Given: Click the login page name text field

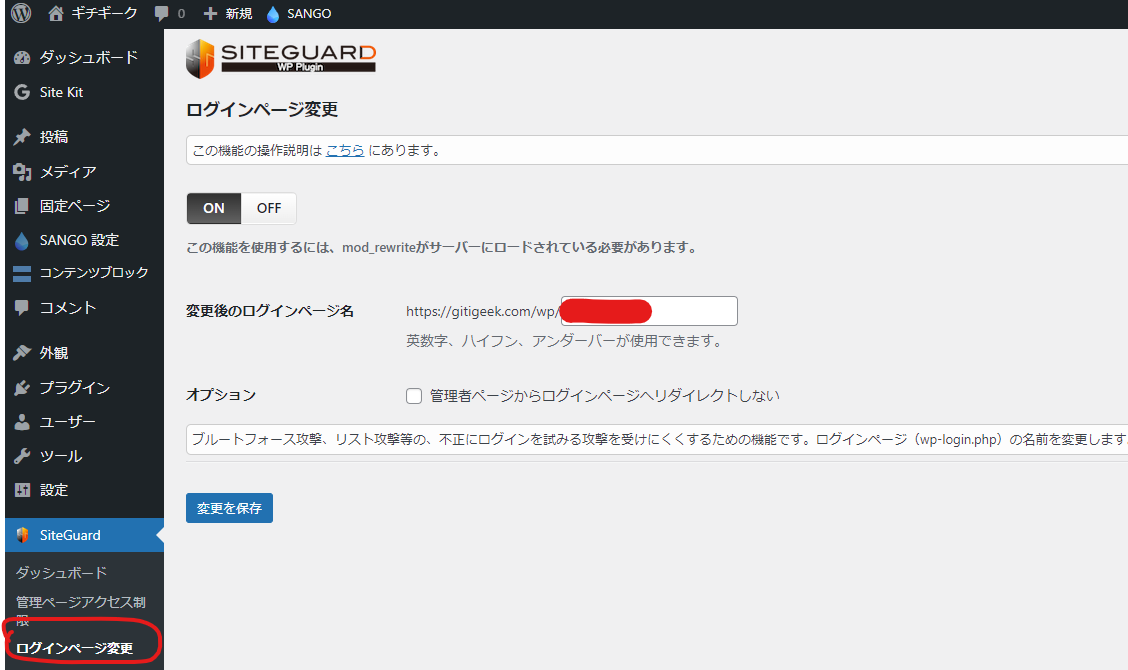Looking at the screenshot, I should point(692,311).
